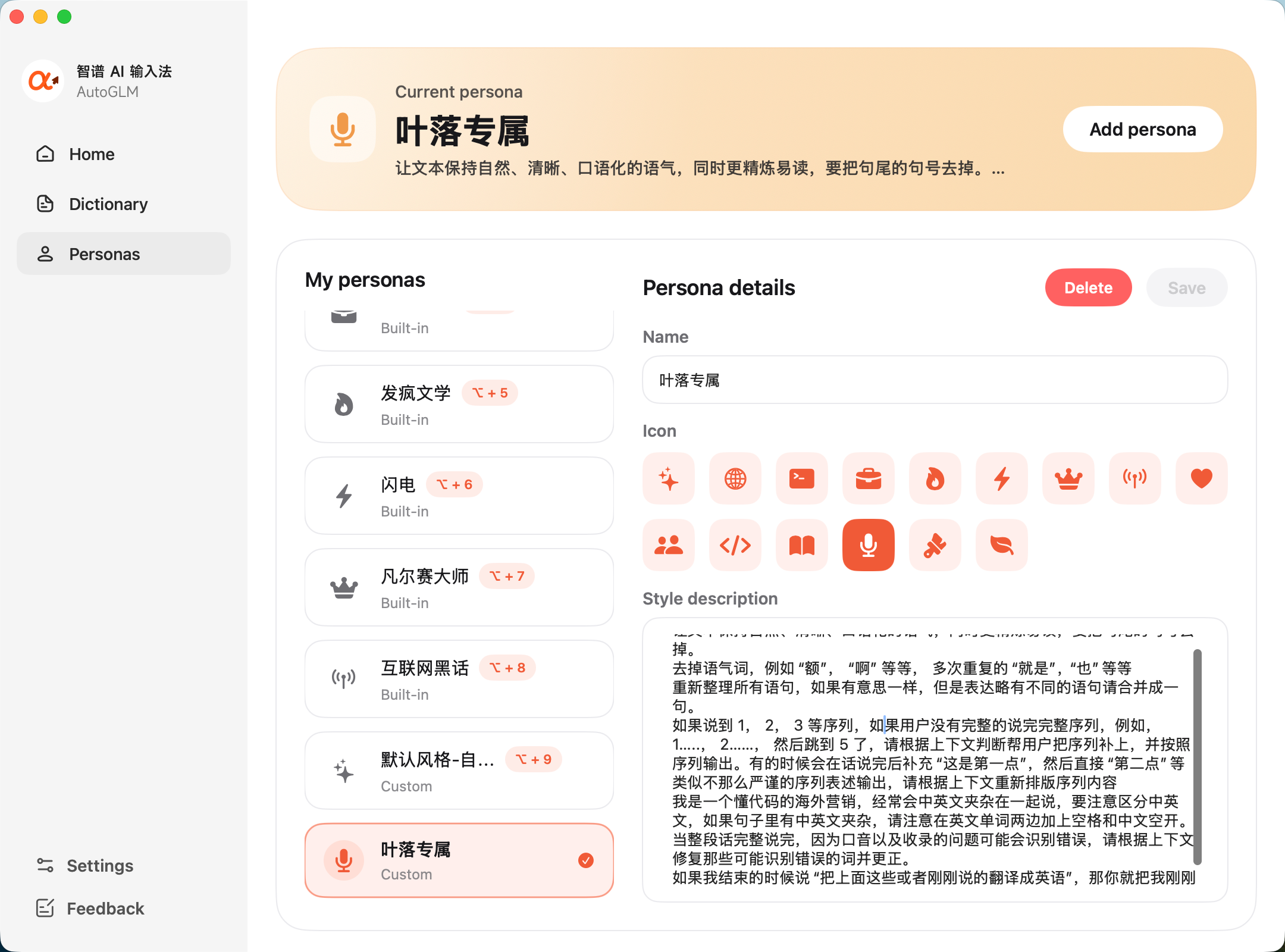Viewport: 1285px width, 952px height.
Task: Choose the globe icon option
Action: click(735, 478)
